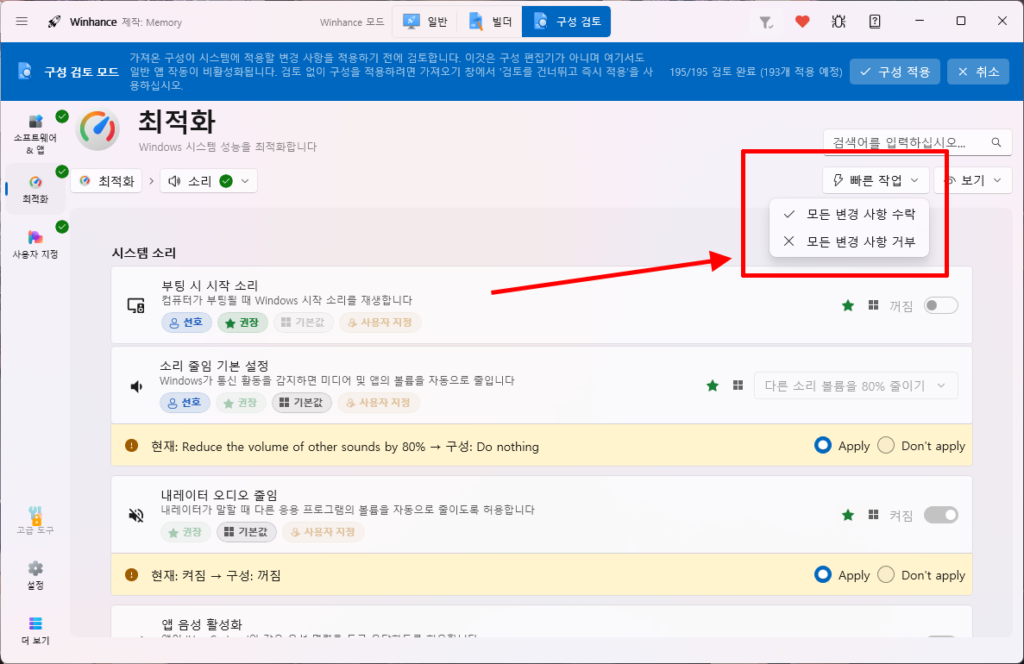Open the filter funnel icon in title bar
1024x664 pixels.
765,22
